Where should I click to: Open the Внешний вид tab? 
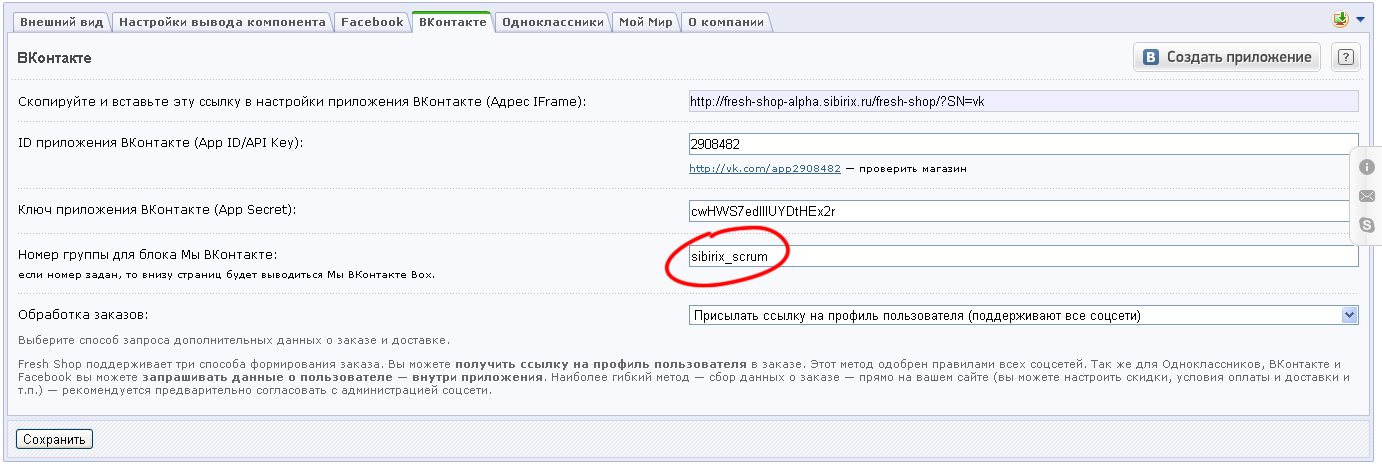click(x=60, y=21)
